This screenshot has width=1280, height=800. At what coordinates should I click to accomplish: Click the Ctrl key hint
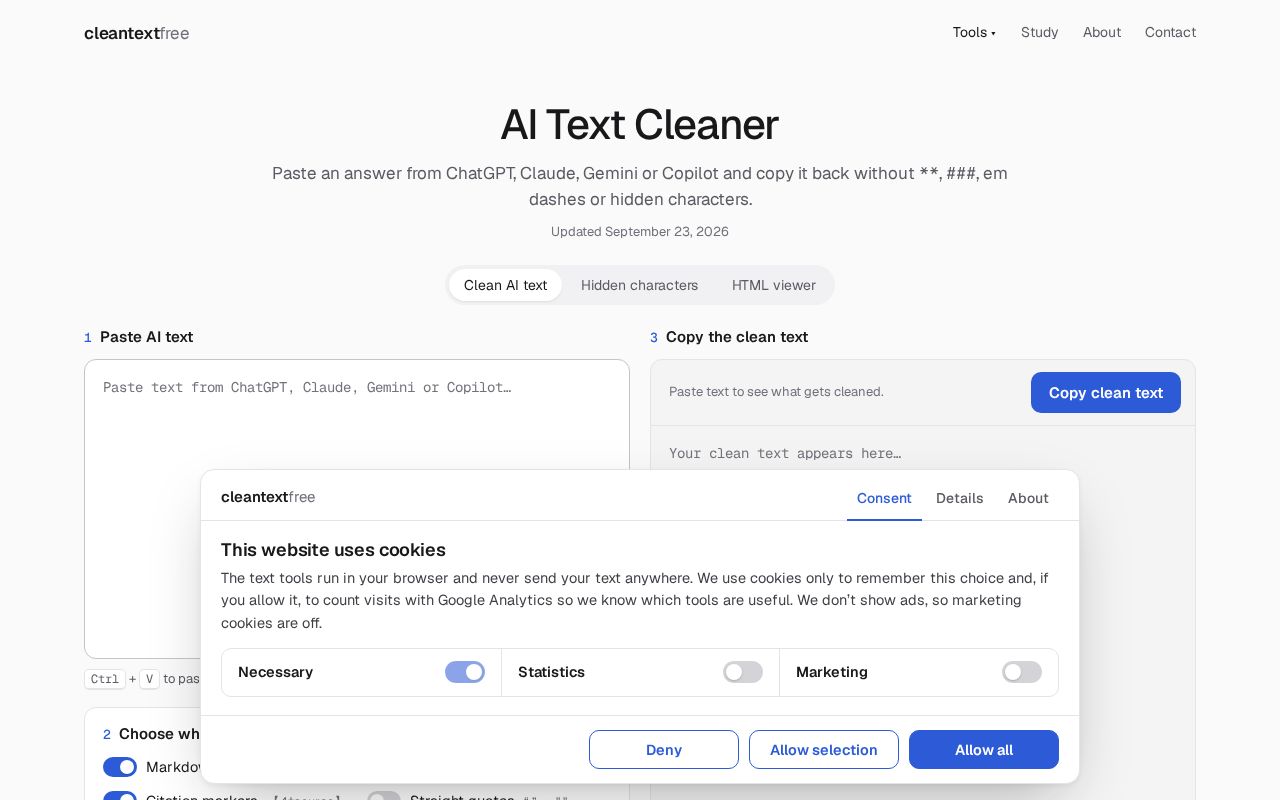pos(105,679)
